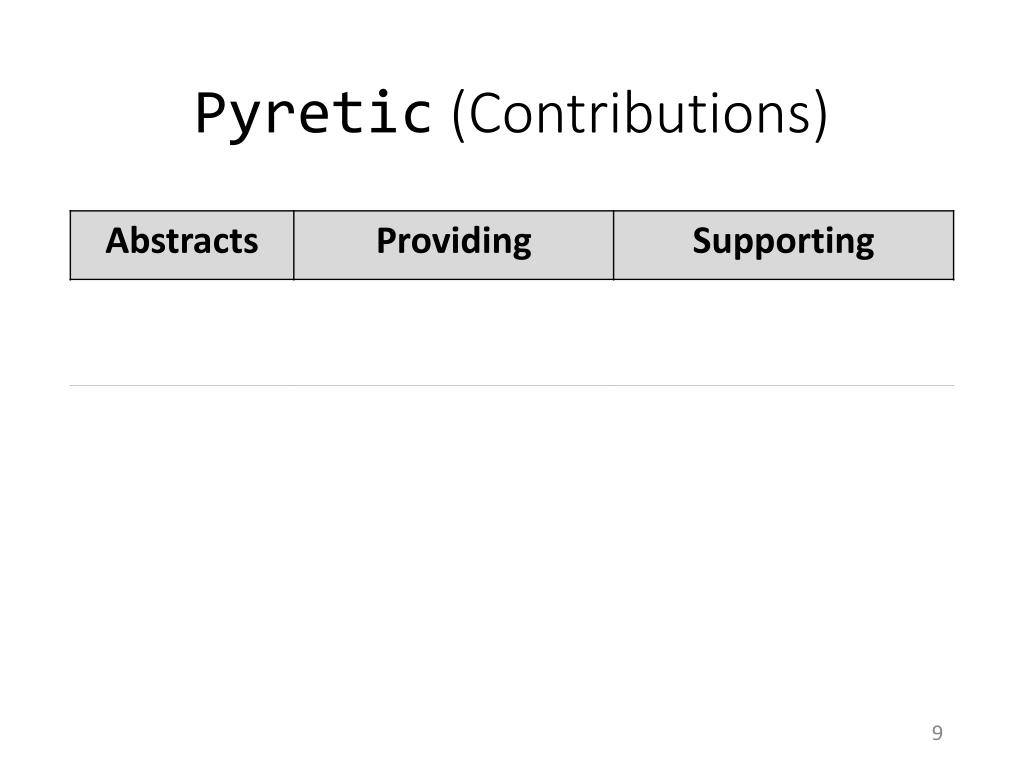Click the blank slide body below the divider line

click(x=512, y=549)
